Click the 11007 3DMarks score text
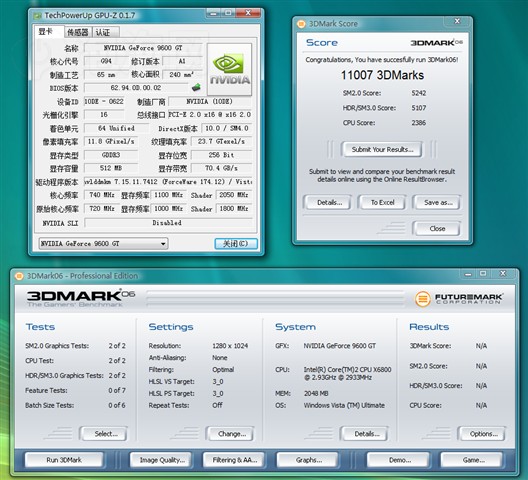Image resolution: width=528 pixels, height=480 pixels. (x=382, y=75)
